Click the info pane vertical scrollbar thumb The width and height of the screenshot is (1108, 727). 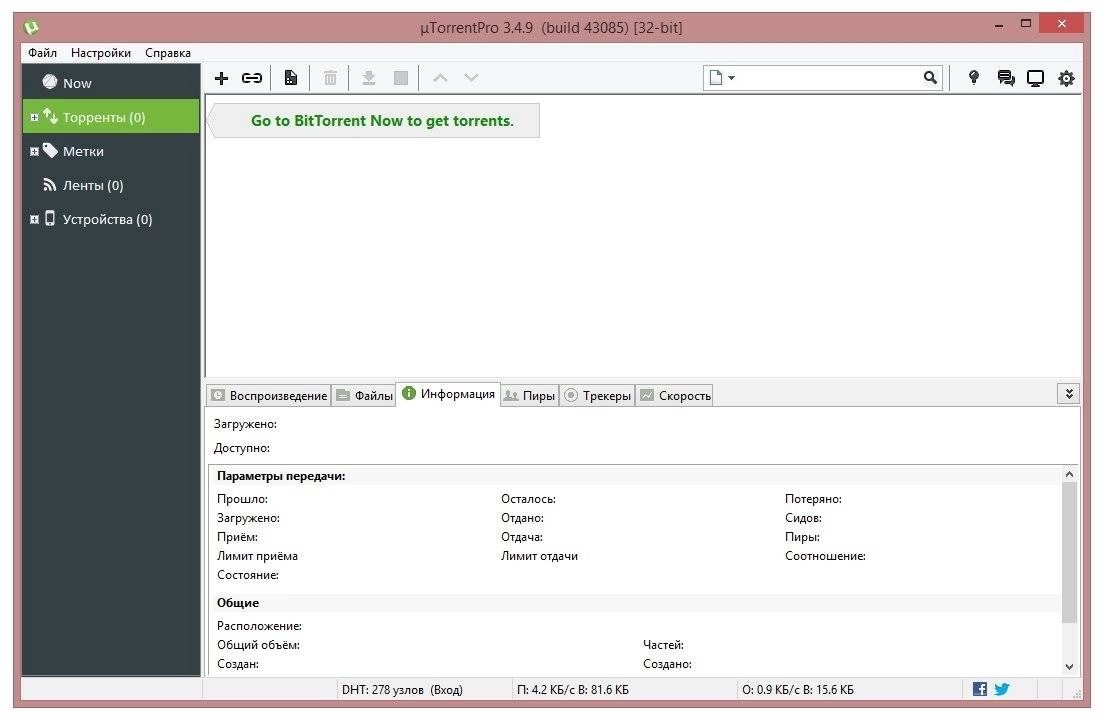click(1069, 552)
